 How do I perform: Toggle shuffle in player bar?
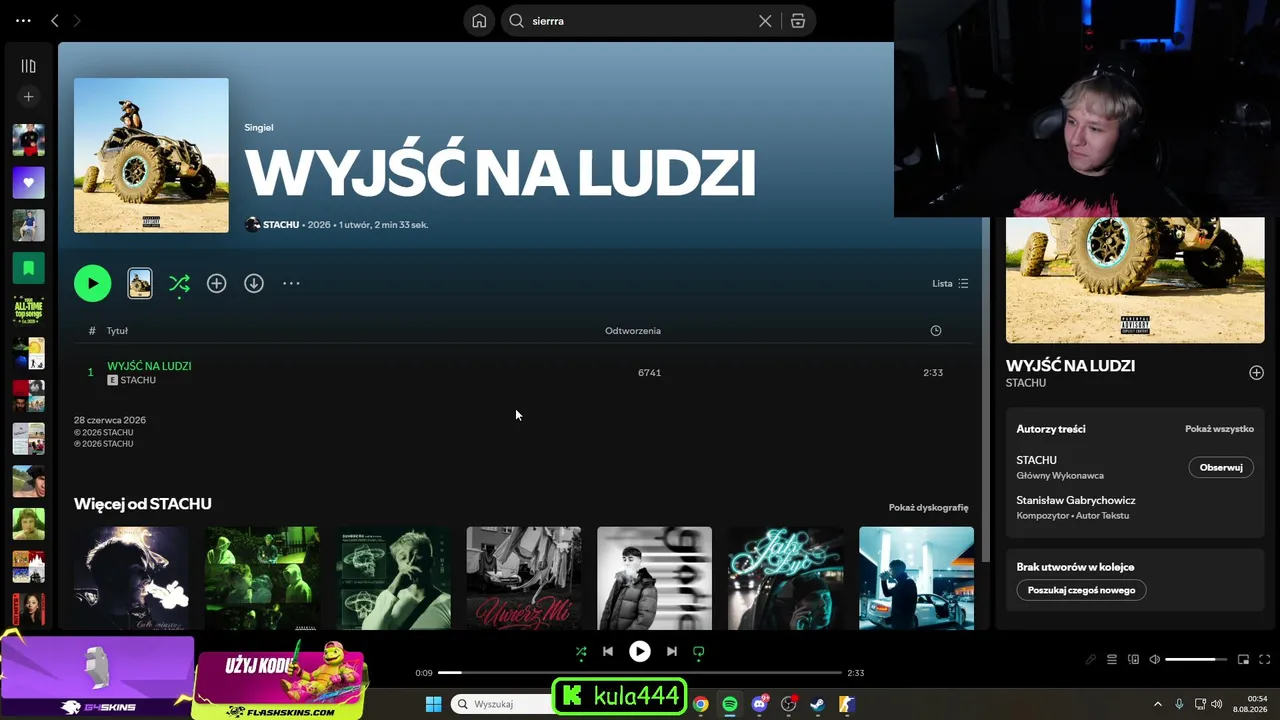pyautogui.click(x=581, y=652)
